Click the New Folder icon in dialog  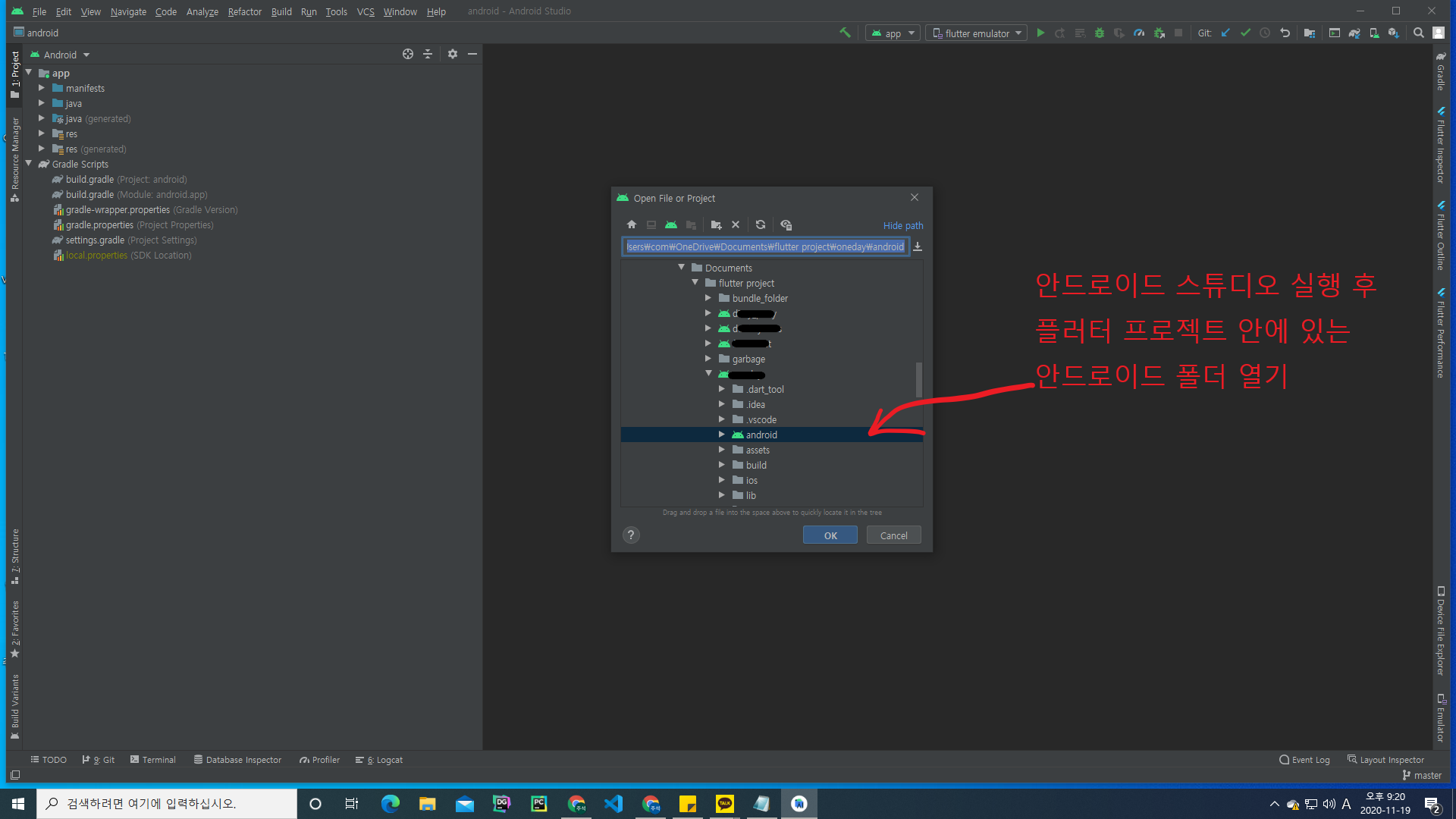(716, 224)
